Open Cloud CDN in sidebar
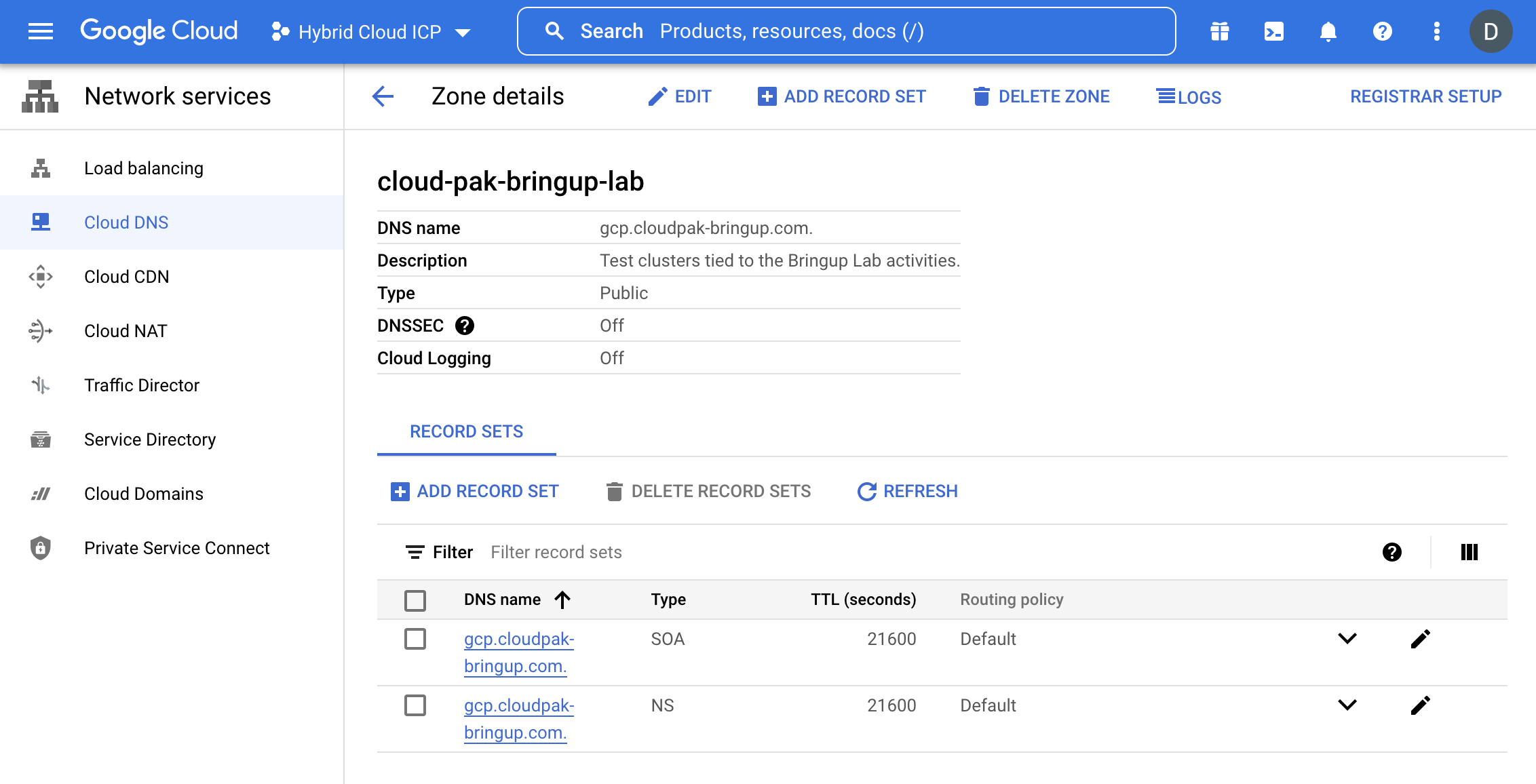The height and width of the screenshot is (784, 1536). (x=172, y=277)
